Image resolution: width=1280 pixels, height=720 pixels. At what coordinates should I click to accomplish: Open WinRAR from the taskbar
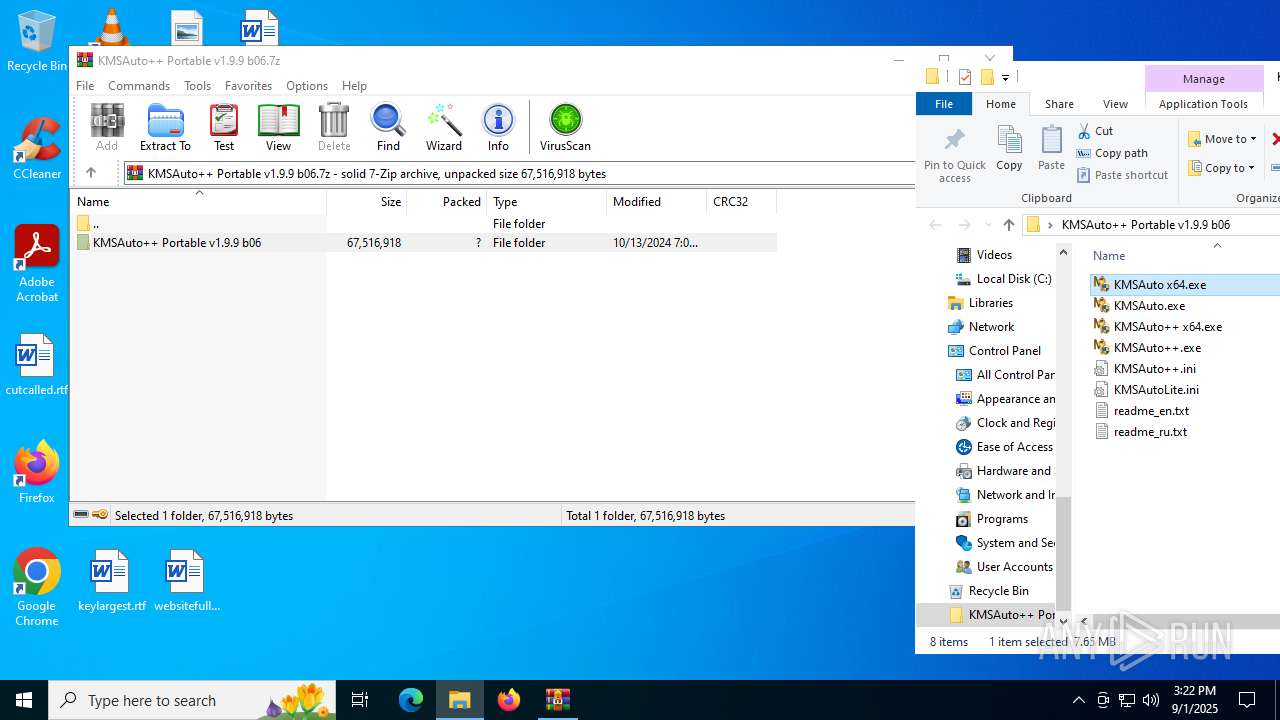pyautogui.click(x=557, y=700)
